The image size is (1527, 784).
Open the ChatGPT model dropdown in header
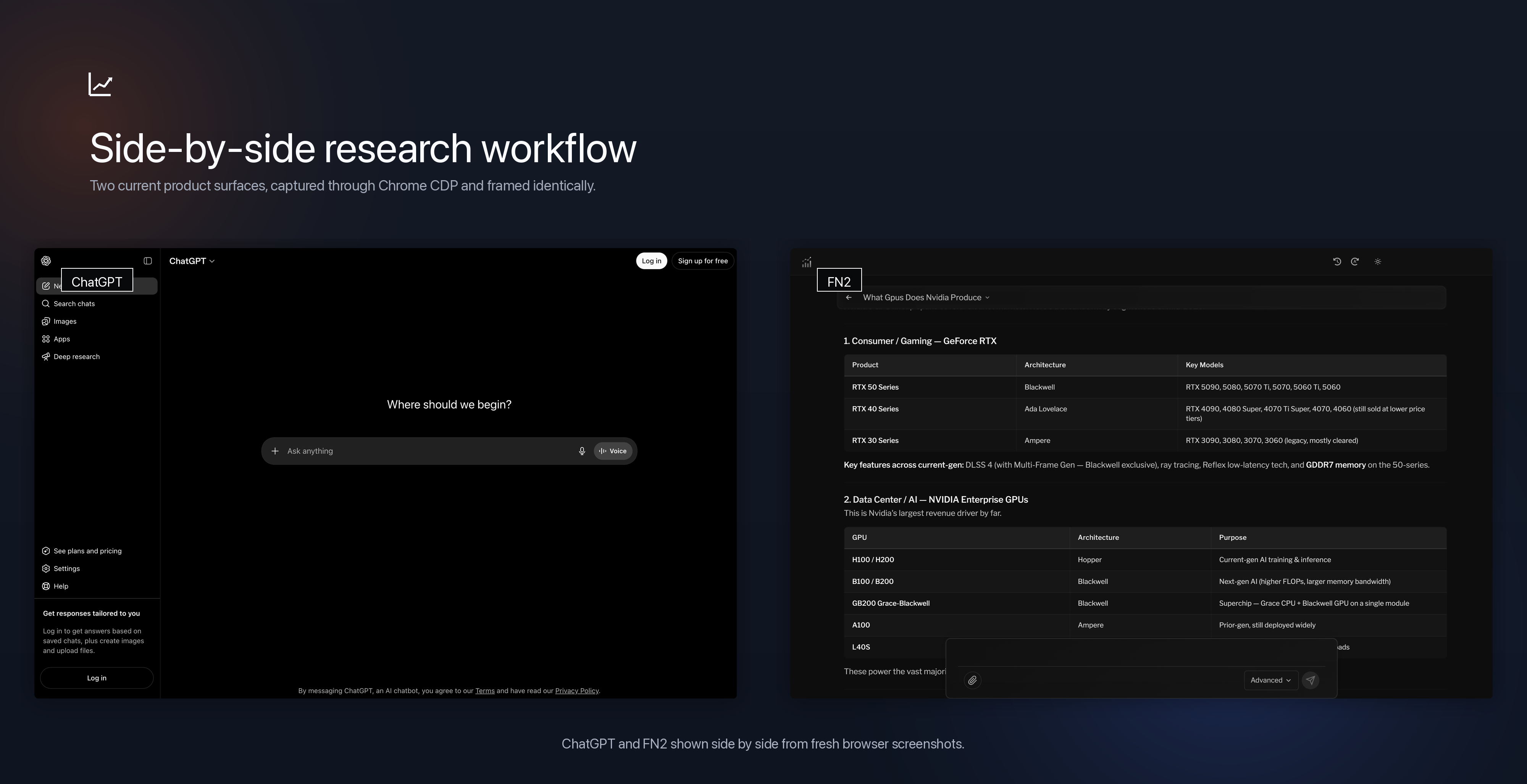tap(192, 261)
